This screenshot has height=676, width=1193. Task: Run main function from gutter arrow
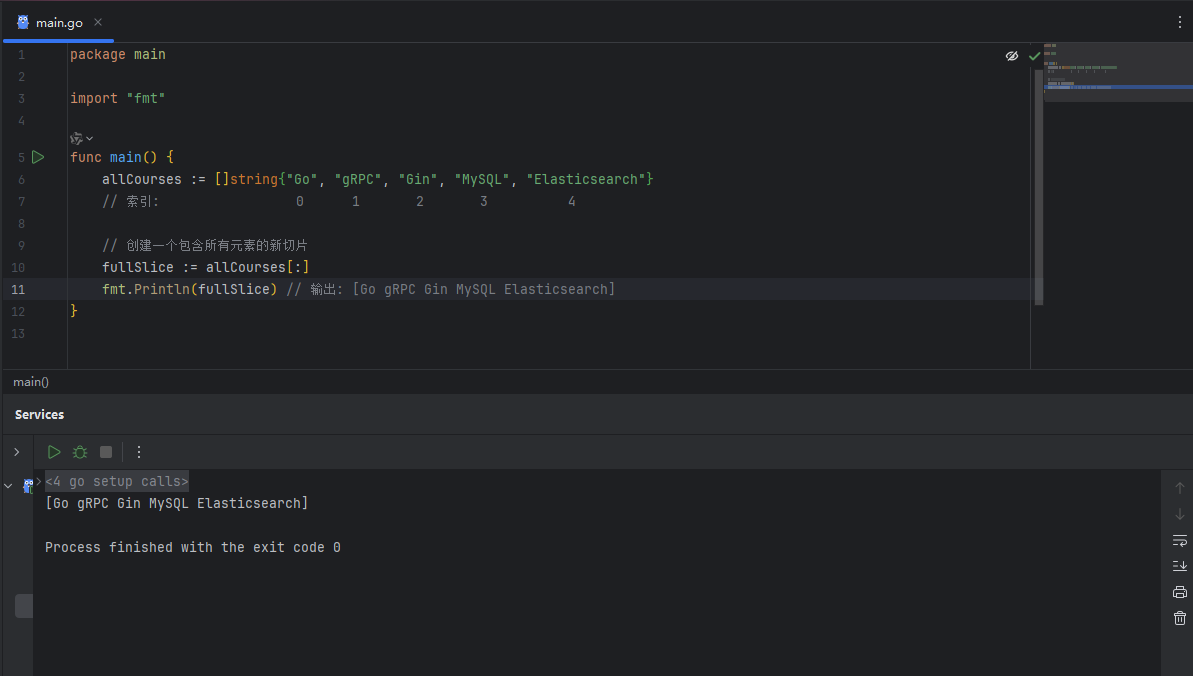tap(38, 157)
